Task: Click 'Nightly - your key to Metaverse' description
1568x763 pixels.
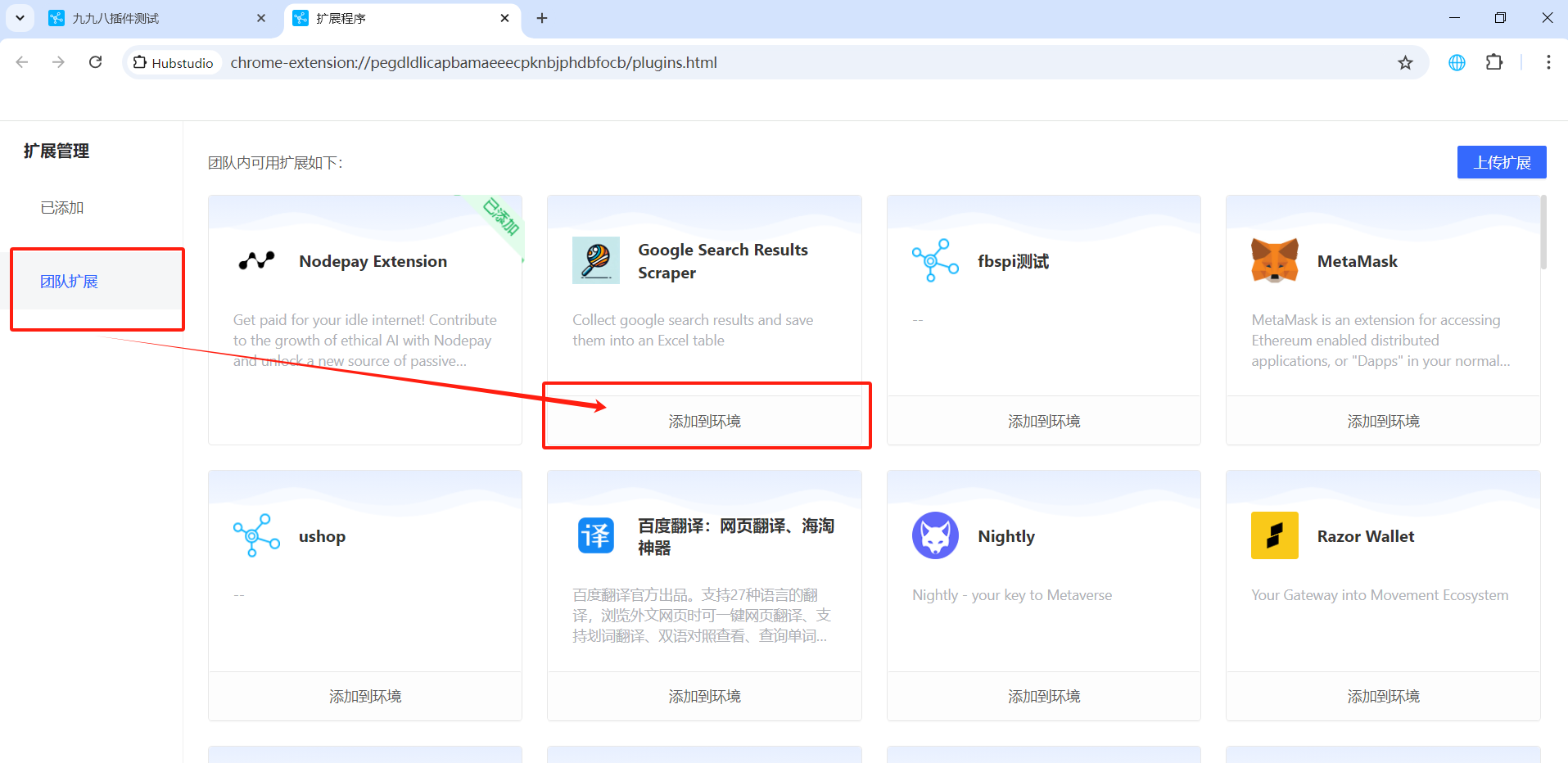Action: [x=1012, y=595]
